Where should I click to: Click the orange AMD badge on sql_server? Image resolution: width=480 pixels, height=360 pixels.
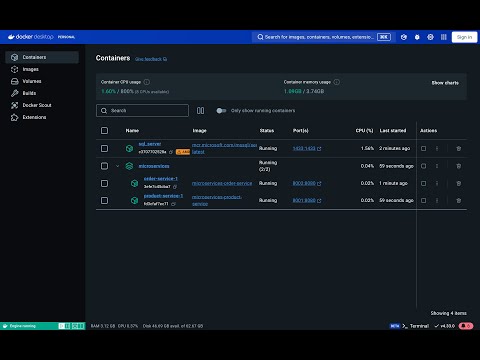pos(183,152)
